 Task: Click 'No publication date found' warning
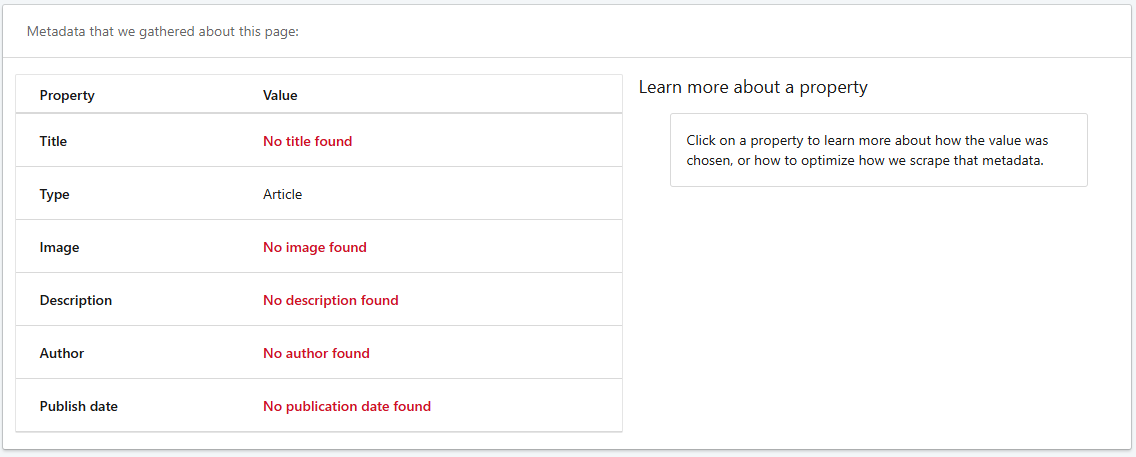(346, 406)
